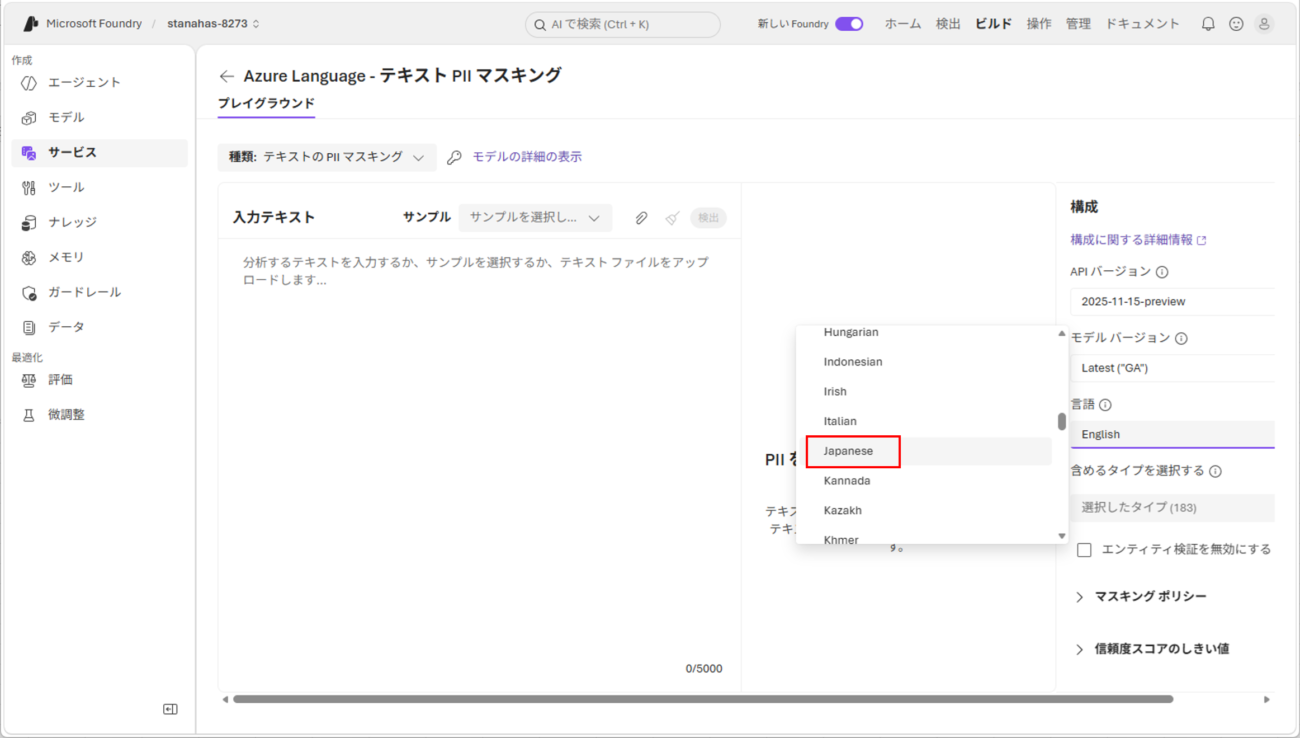
Task: Open the Latest ("GA") model version dropdown
Action: point(1172,368)
